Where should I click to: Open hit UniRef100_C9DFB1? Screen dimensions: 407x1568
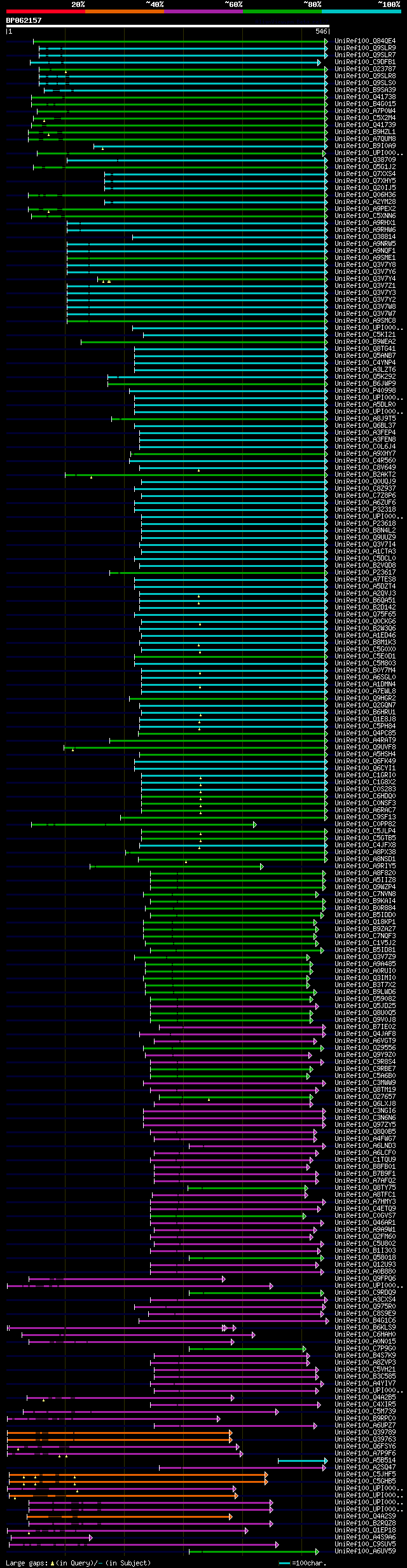[x=365, y=62]
